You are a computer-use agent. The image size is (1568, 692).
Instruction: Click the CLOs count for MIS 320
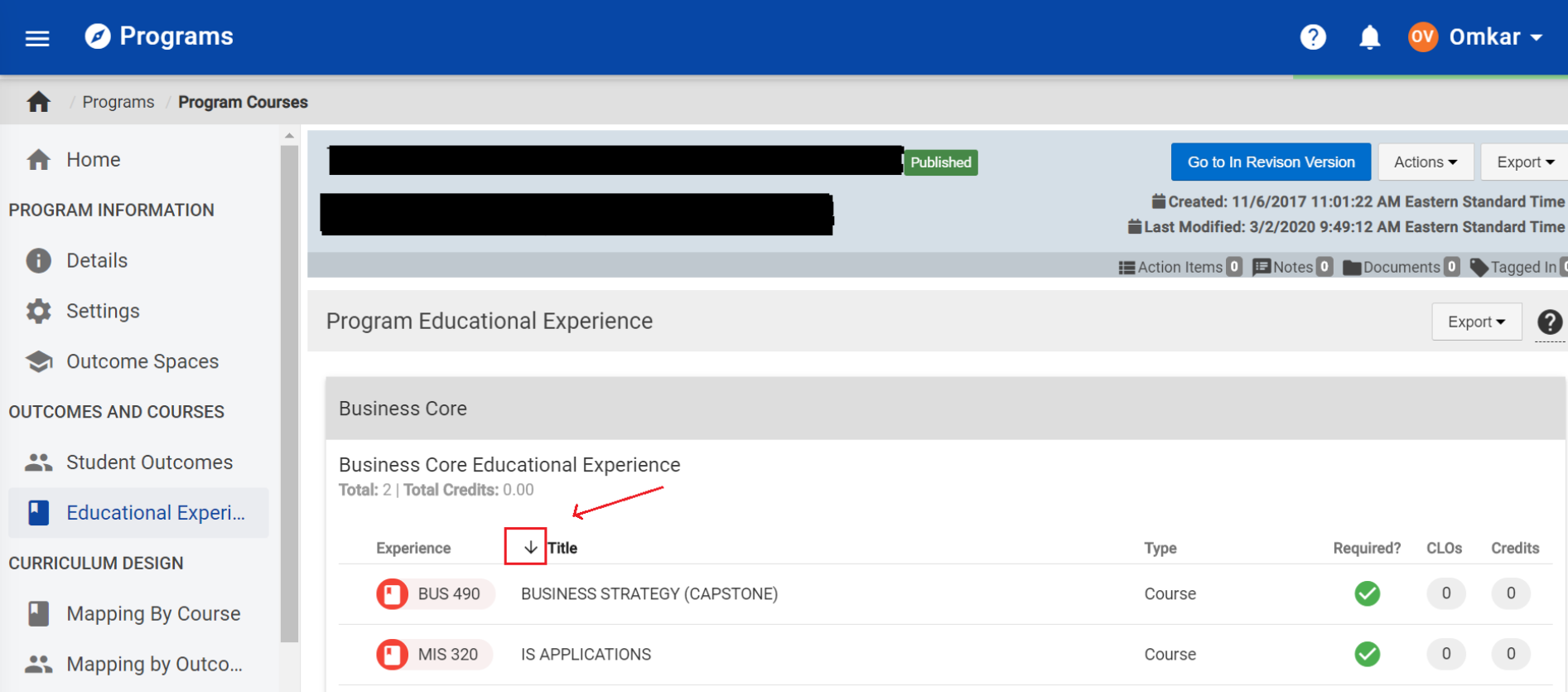pos(1446,654)
